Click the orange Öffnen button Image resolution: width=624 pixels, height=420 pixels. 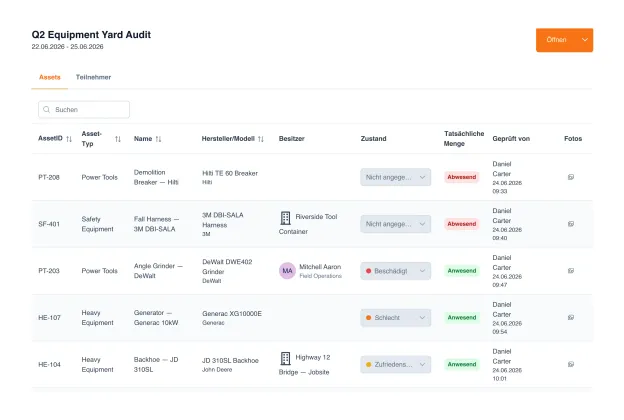[x=556, y=40]
